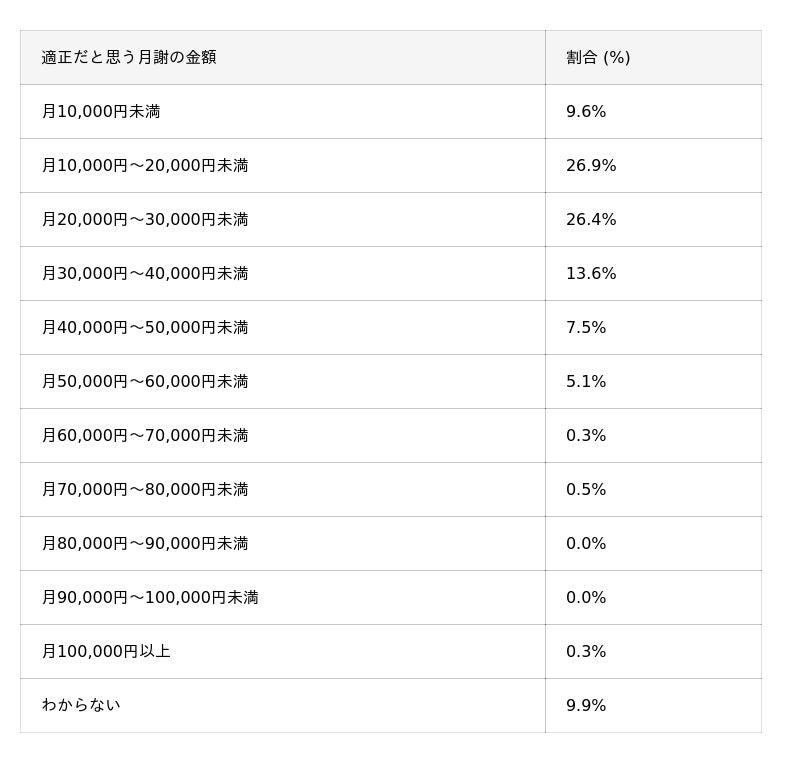This screenshot has width=800, height=763.
Task: Click the 0.5% percentage cell
Action: pos(586,490)
